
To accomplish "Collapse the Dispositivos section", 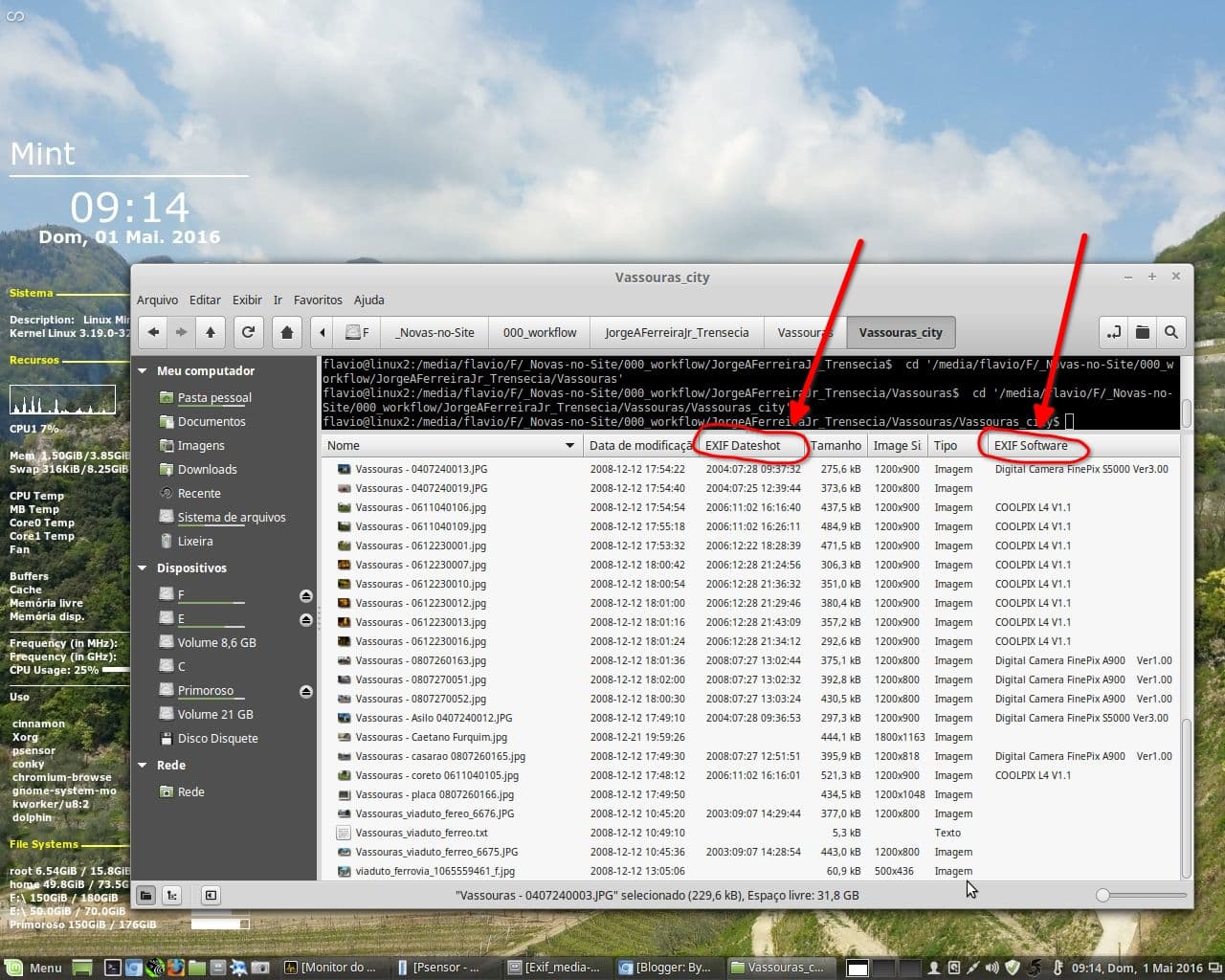I will pos(143,568).
